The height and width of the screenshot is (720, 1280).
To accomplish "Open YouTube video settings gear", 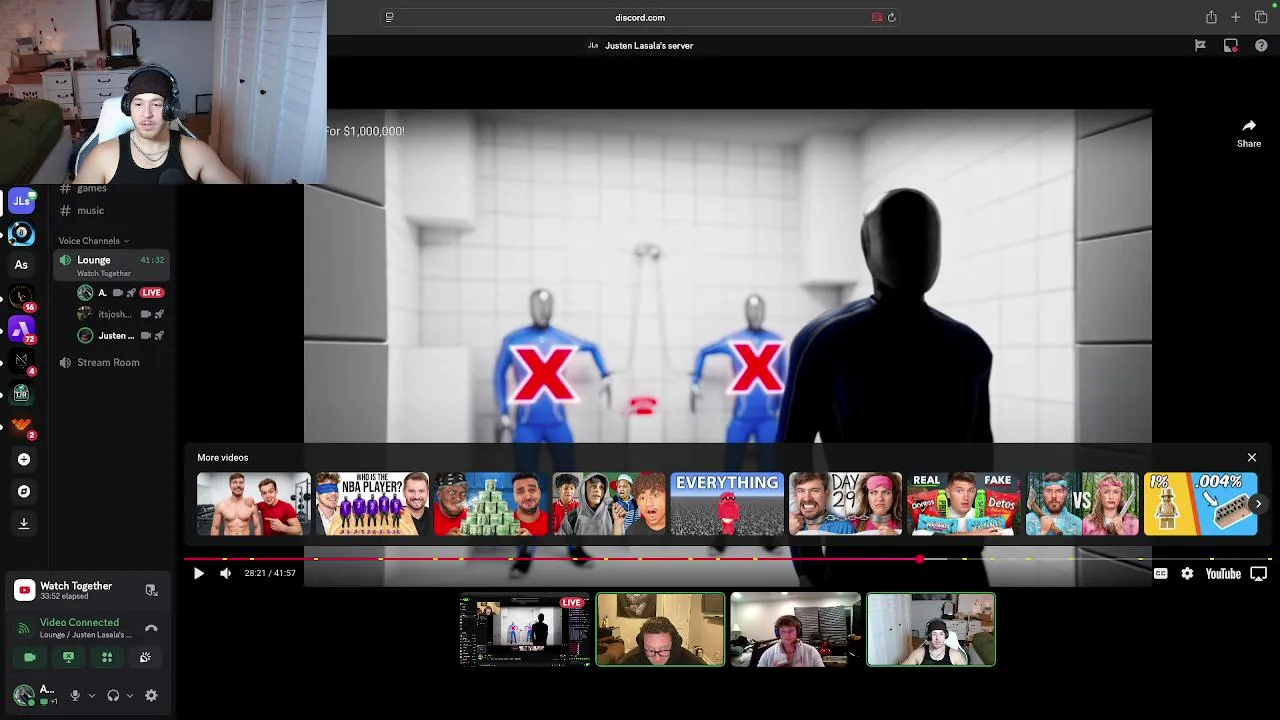I will (1187, 573).
